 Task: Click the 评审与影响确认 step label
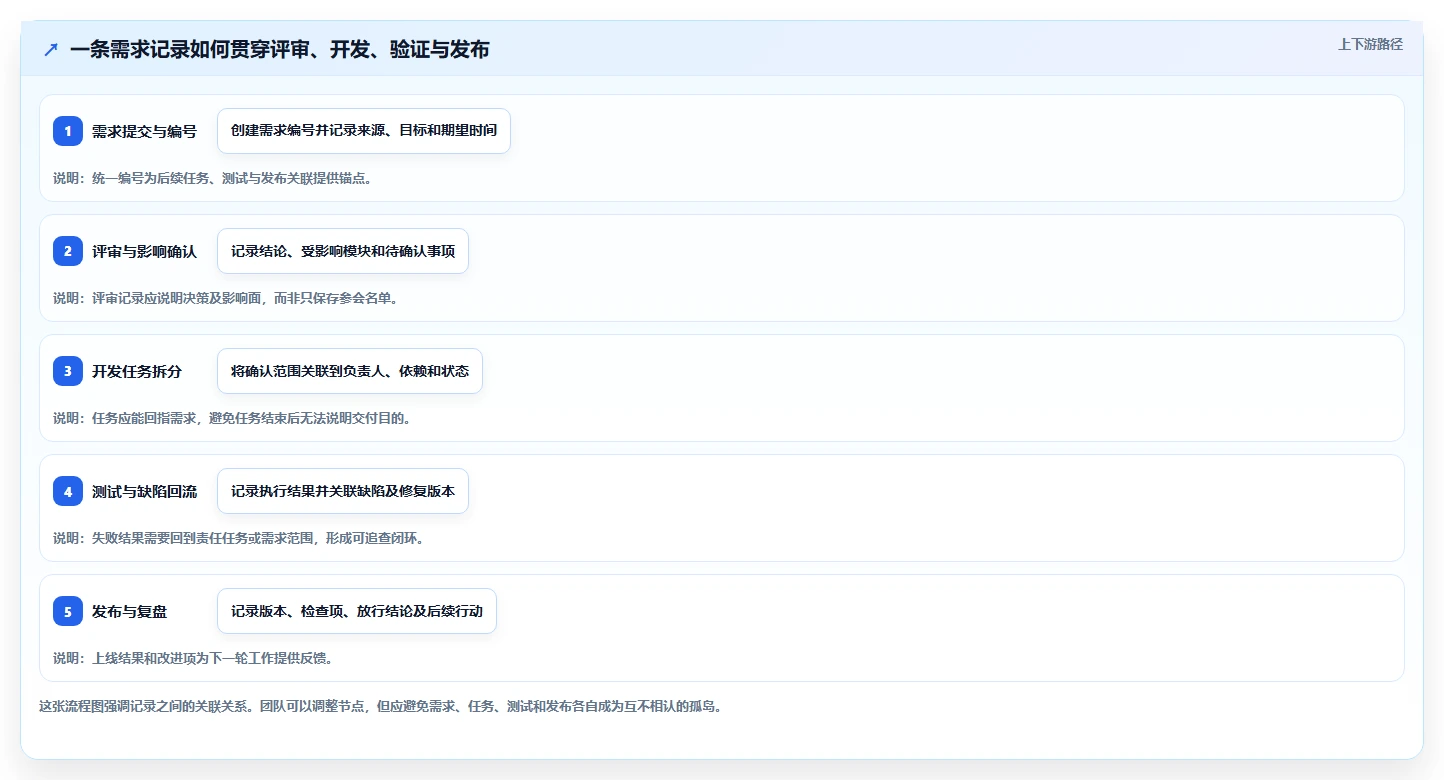click(x=144, y=251)
